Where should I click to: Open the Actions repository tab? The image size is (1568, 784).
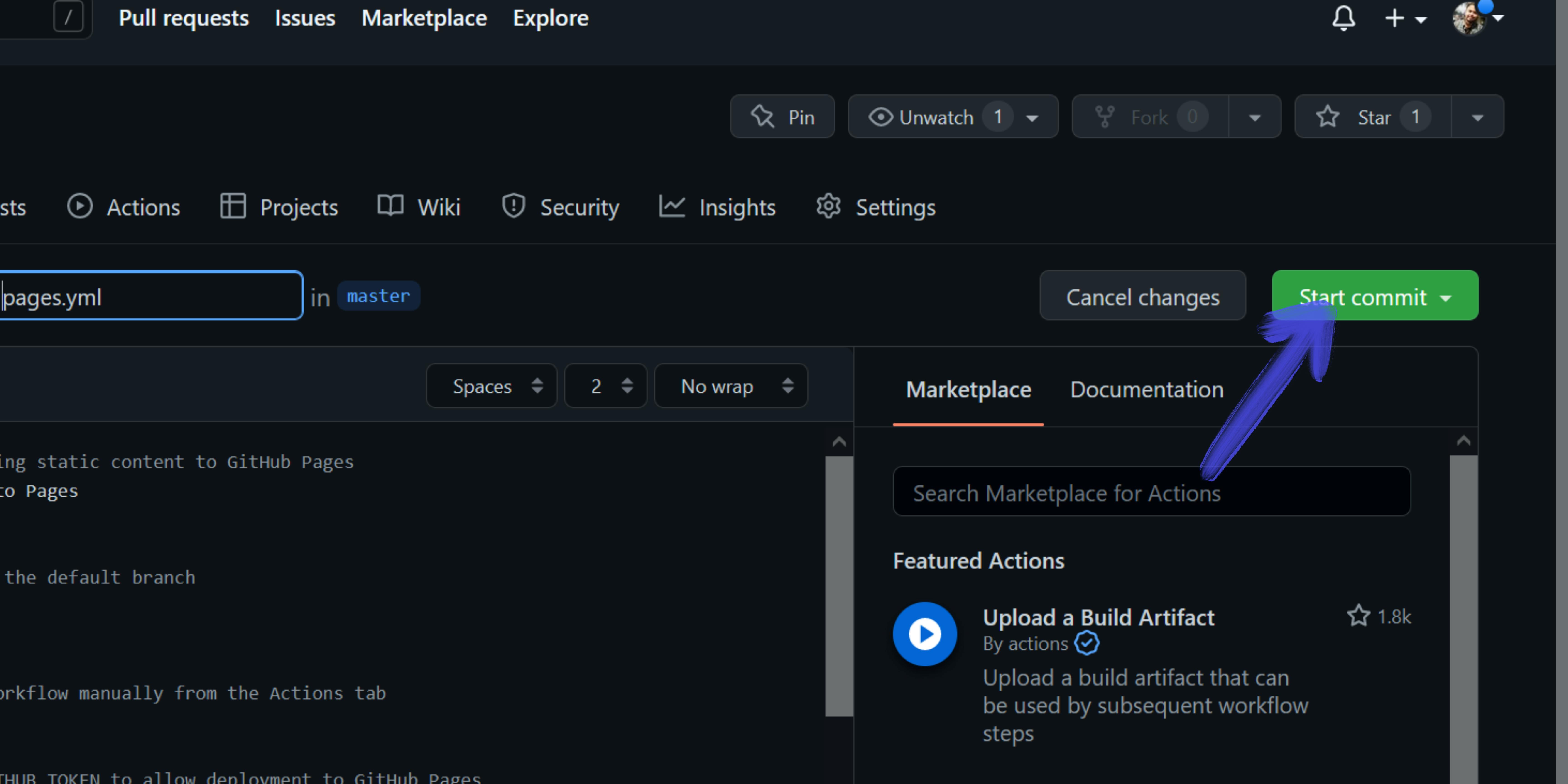124,207
